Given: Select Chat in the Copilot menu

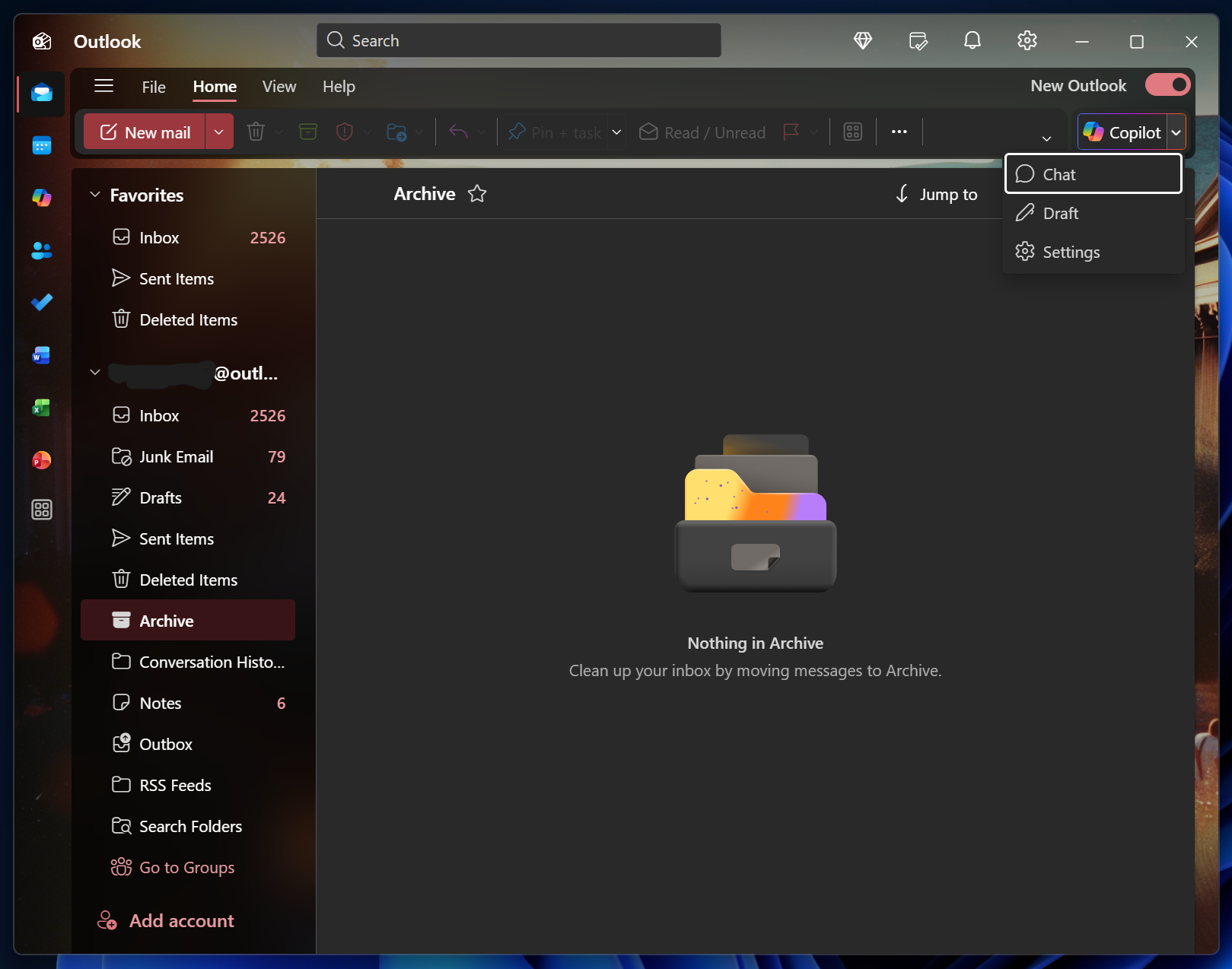Looking at the screenshot, I should tap(1059, 173).
